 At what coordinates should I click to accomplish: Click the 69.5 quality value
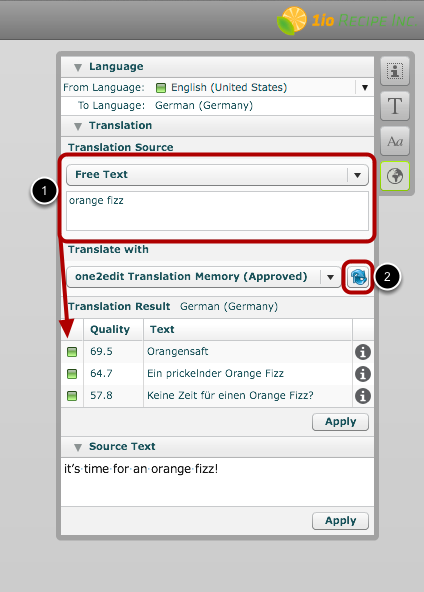tap(101, 352)
